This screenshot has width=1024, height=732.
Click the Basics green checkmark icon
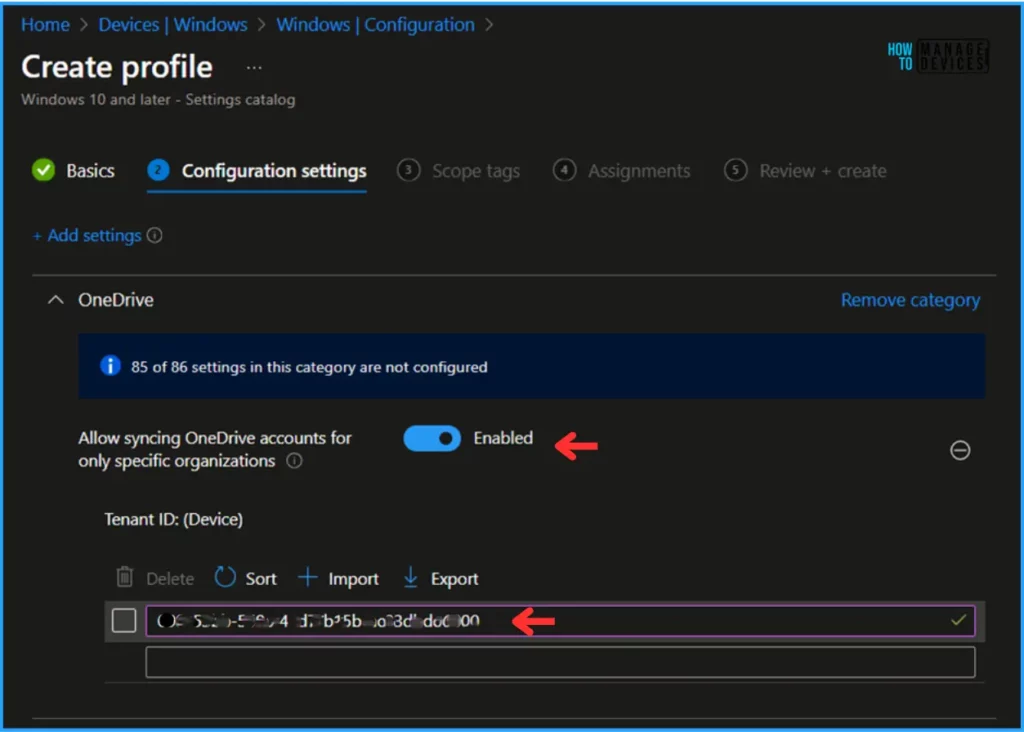click(44, 170)
